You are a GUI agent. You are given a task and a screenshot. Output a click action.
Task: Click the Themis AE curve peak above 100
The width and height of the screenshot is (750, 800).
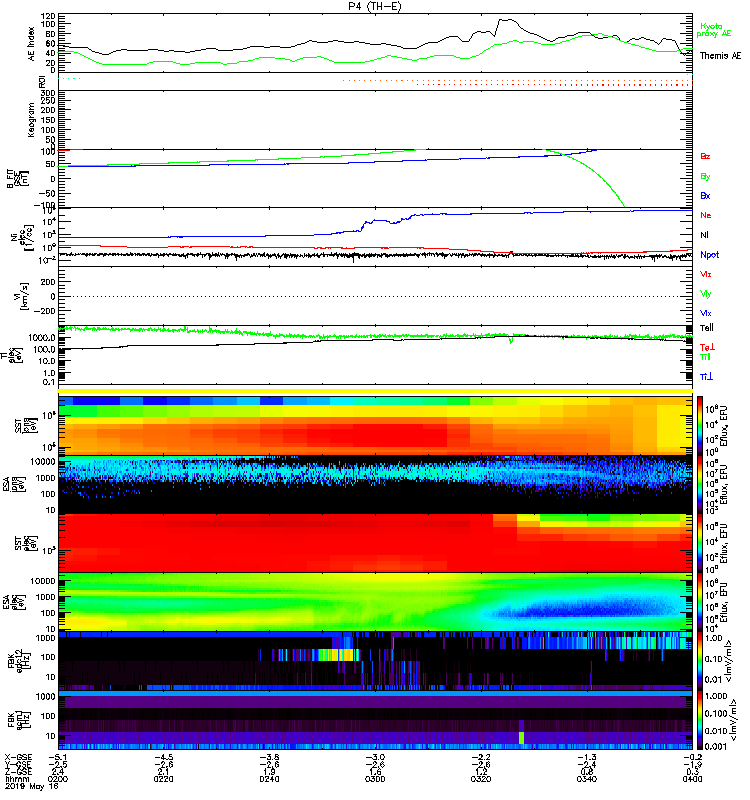pyautogui.click(x=505, y=20)
